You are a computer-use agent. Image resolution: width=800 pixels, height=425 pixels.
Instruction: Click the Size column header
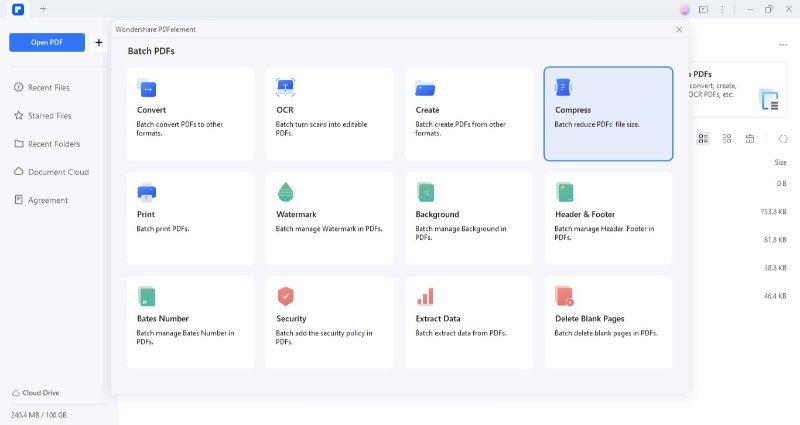click(780, 162)
